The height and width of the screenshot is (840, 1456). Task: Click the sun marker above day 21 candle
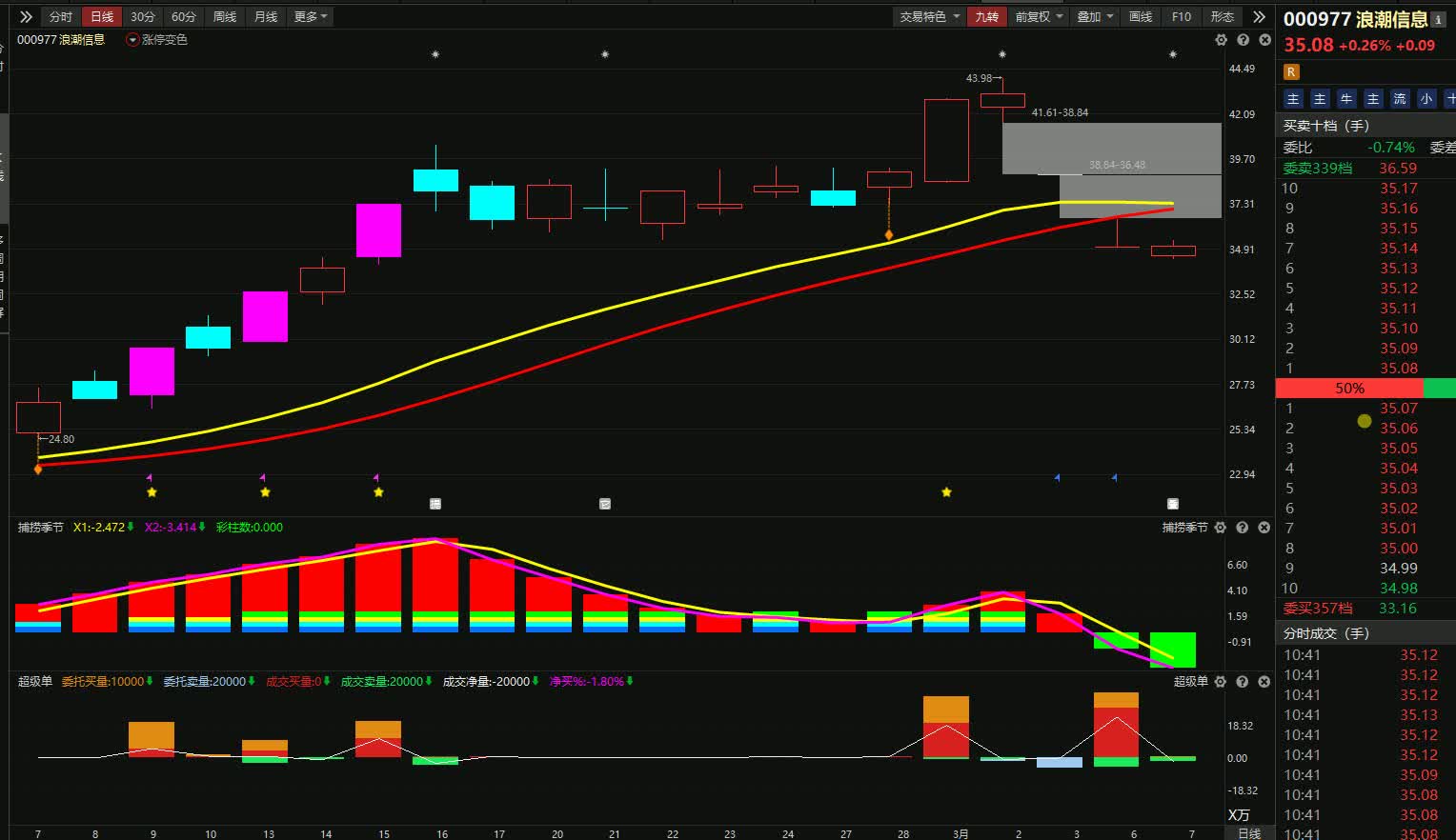pyautogui.click(x=605, y=55)
